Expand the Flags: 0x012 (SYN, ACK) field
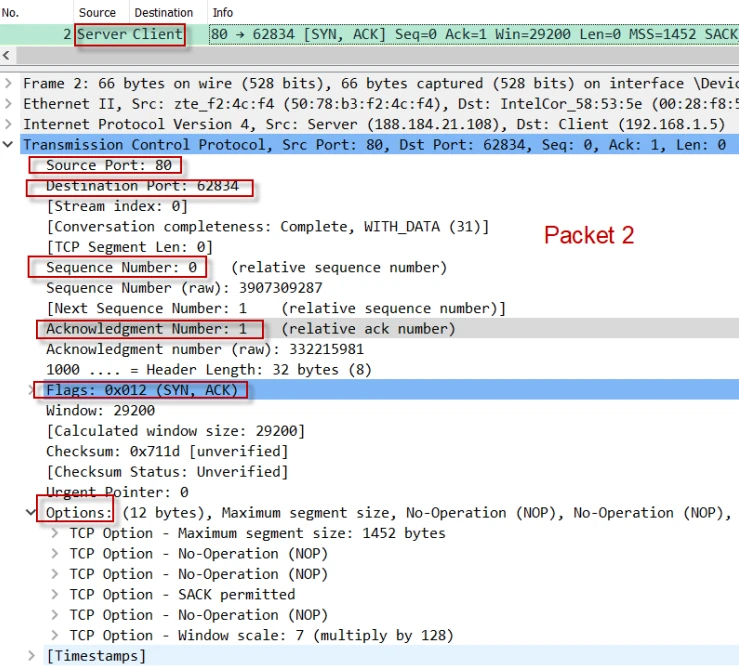The image size is (739, 666). click(32, 390)
